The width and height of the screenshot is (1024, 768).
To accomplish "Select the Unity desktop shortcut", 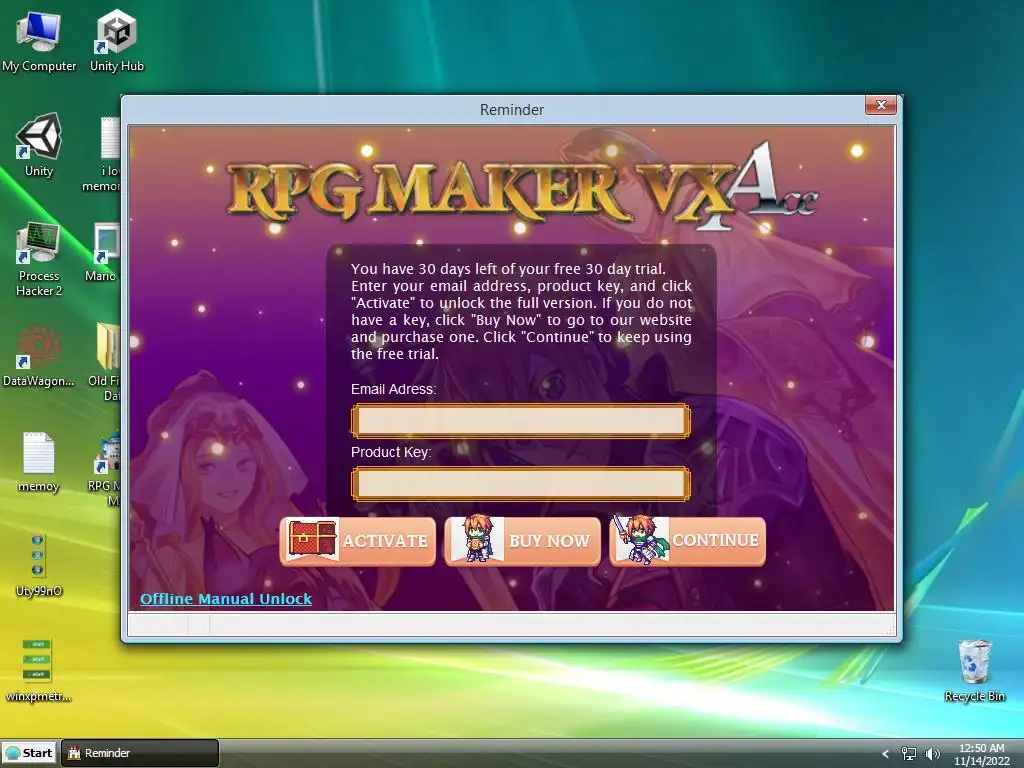I will tap(39, 145).
